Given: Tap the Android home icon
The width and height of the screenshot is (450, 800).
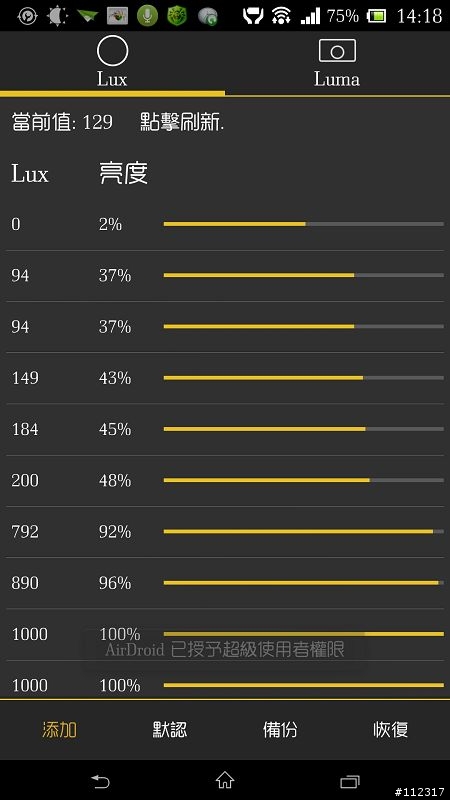Looking at the screenshot, I should 225,780.
